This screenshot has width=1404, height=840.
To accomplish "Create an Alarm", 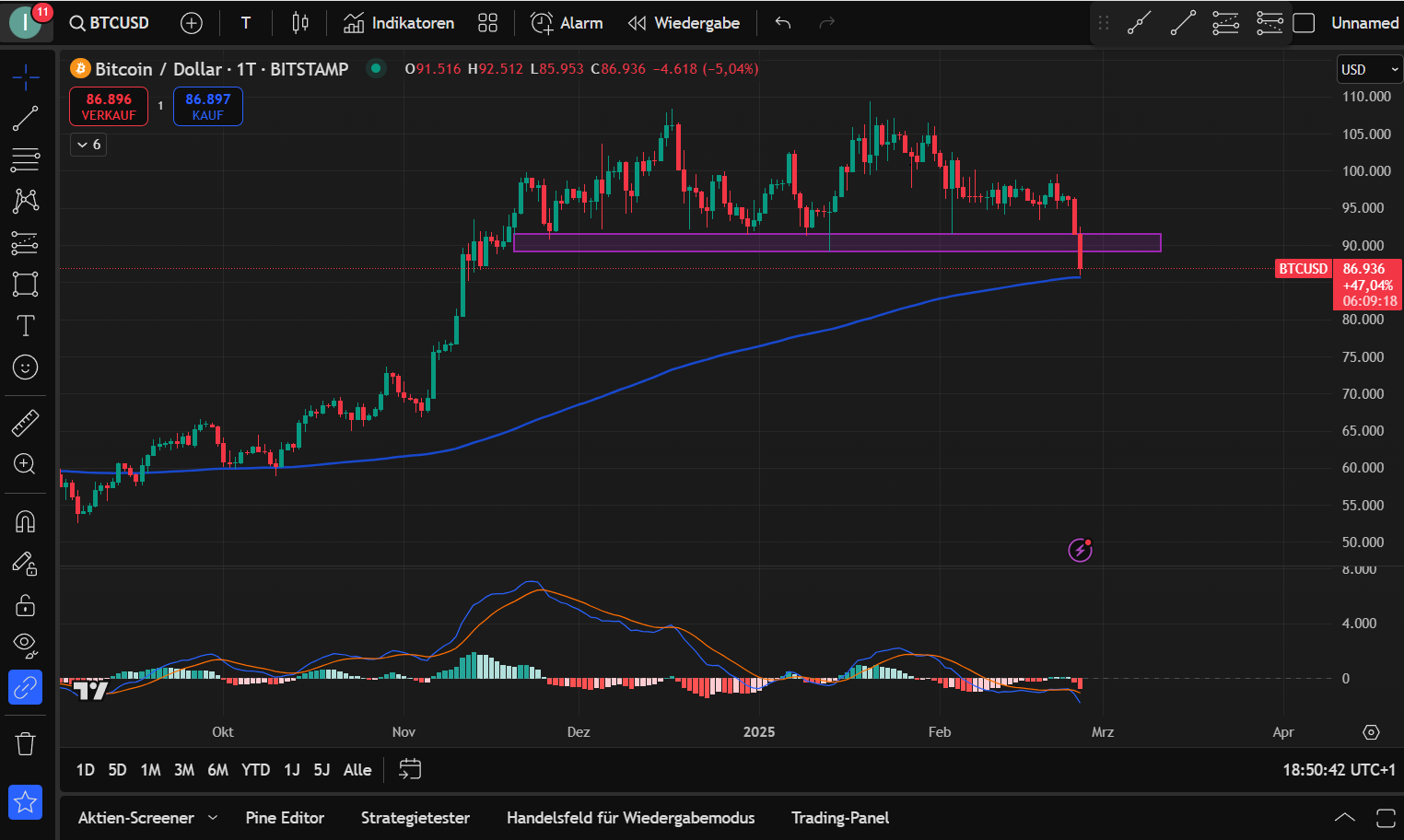I will click(567, 23).
